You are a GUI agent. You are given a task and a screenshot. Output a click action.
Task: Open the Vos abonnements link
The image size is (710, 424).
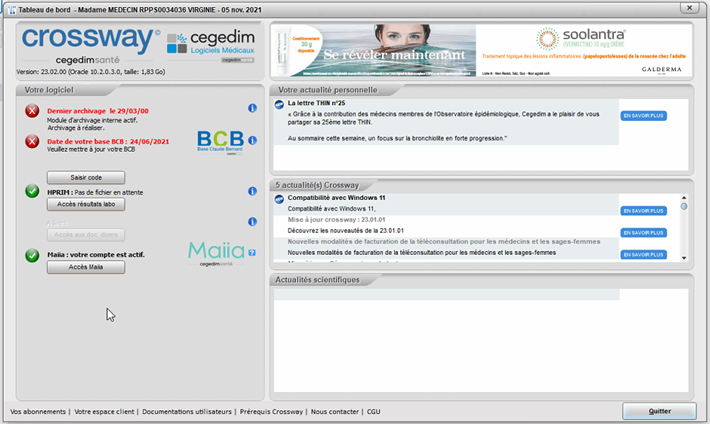click(x=38, y=412)
